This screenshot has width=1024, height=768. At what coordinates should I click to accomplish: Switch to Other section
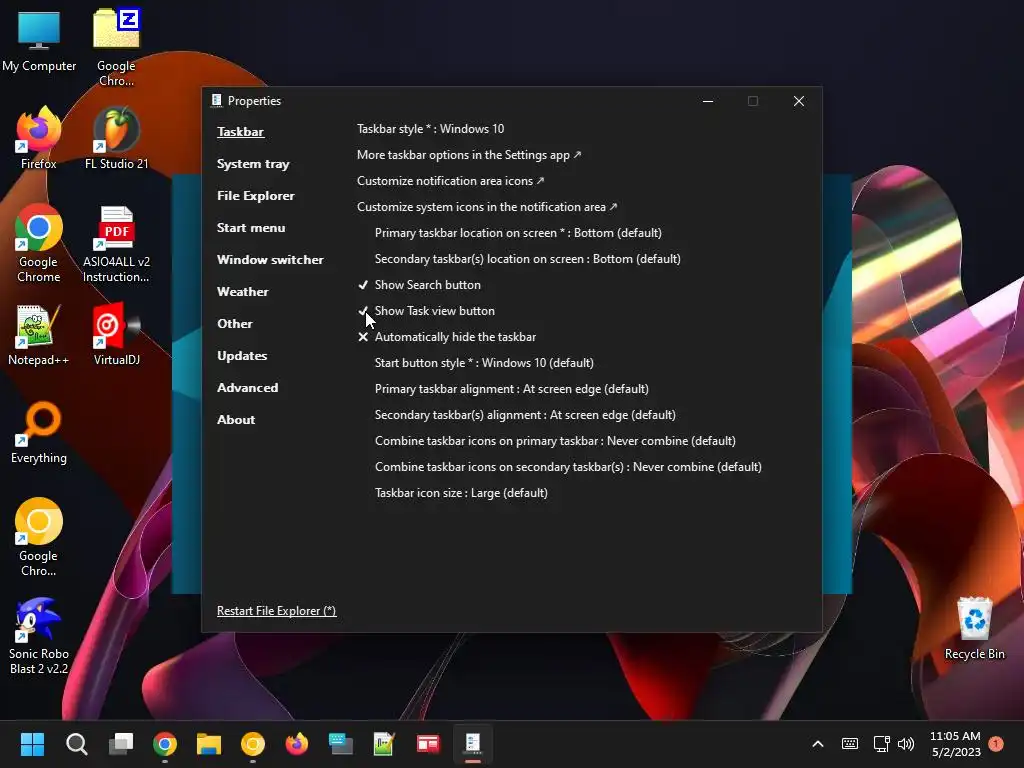click(x=234, y=324)
